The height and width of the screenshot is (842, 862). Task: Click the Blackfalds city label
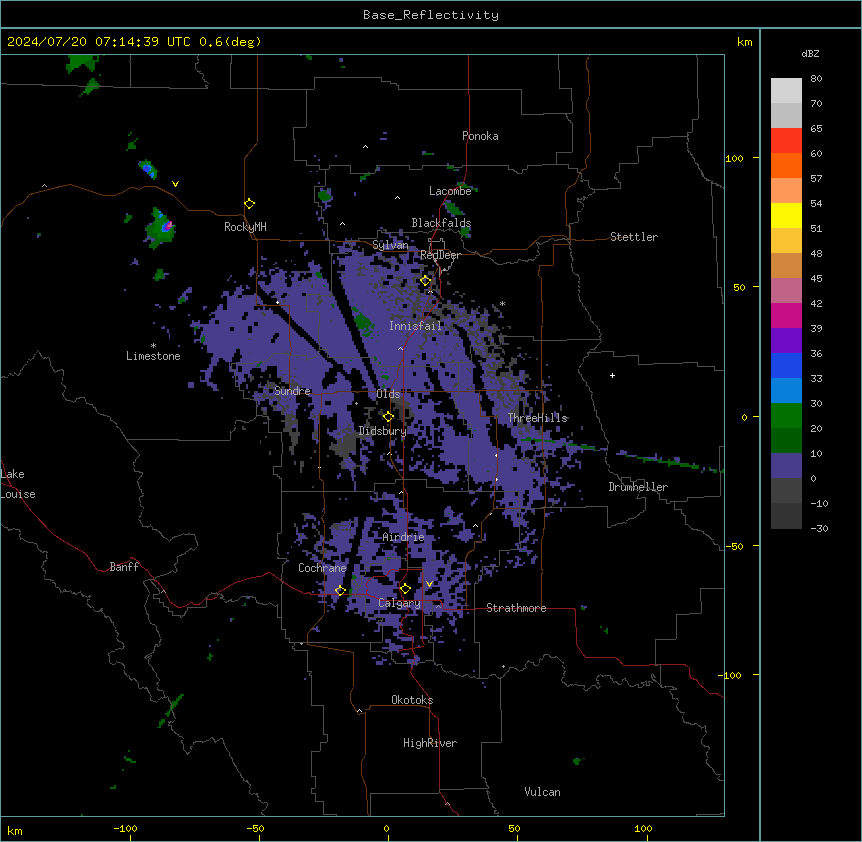pos(441,223)
